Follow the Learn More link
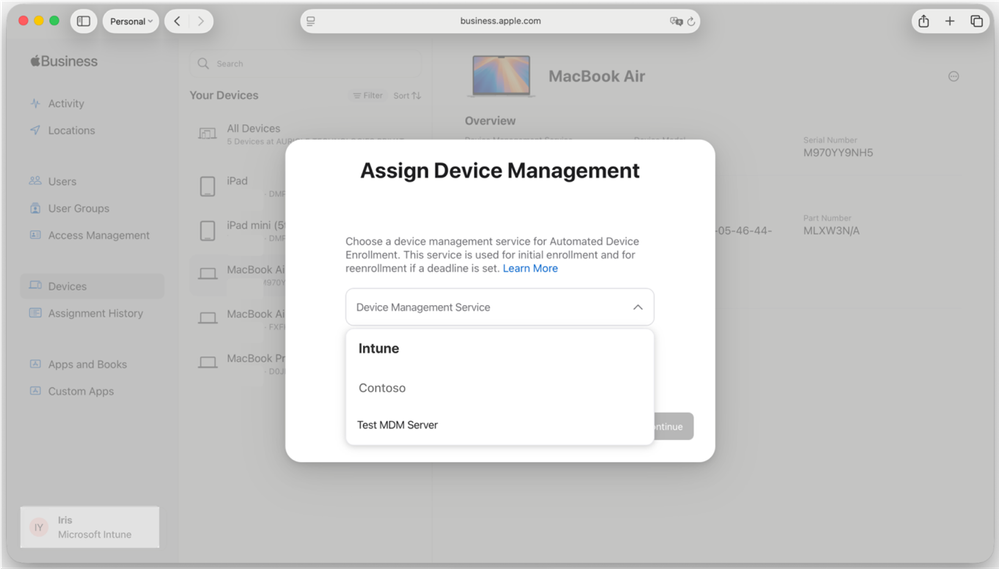 click(530, 268)
